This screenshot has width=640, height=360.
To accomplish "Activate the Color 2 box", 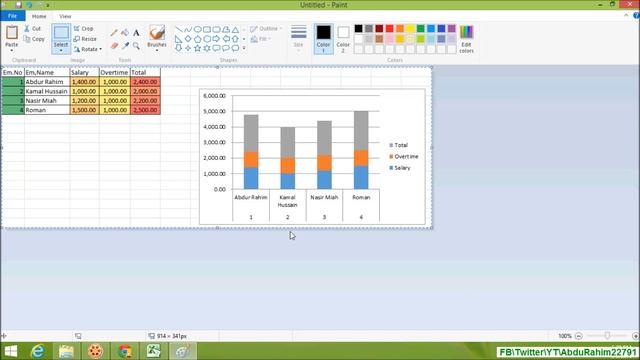I will 343,39.
